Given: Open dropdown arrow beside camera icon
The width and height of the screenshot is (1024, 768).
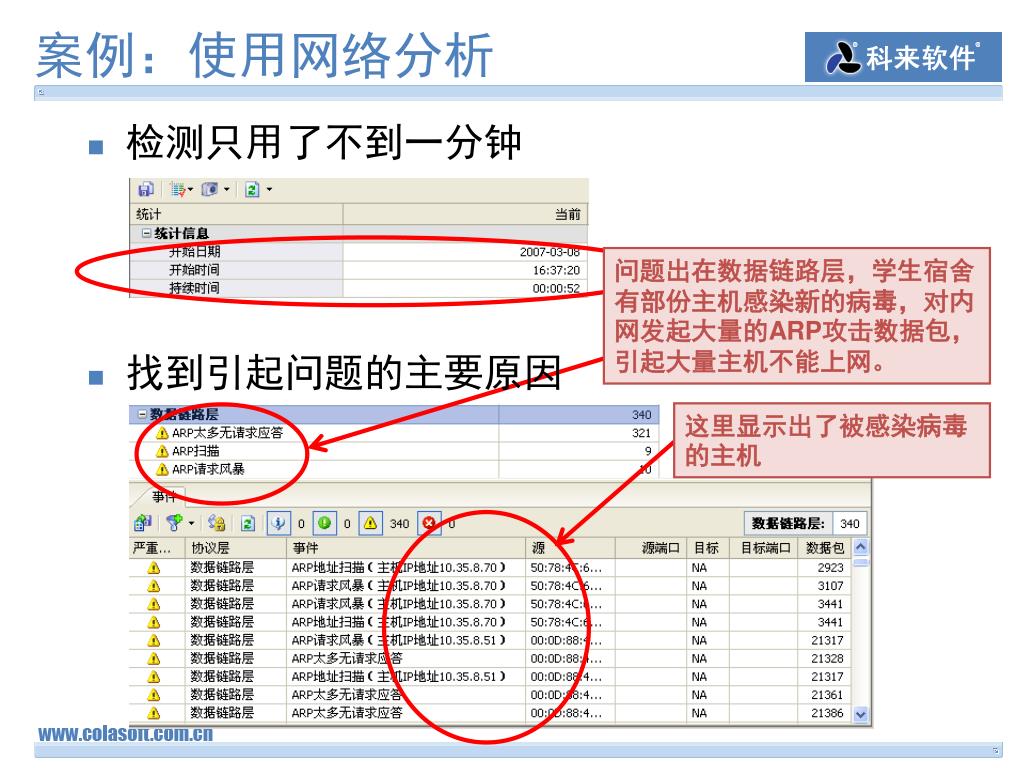Looking at the screenshot, I should pyautogui.click(x=227, y=189).
